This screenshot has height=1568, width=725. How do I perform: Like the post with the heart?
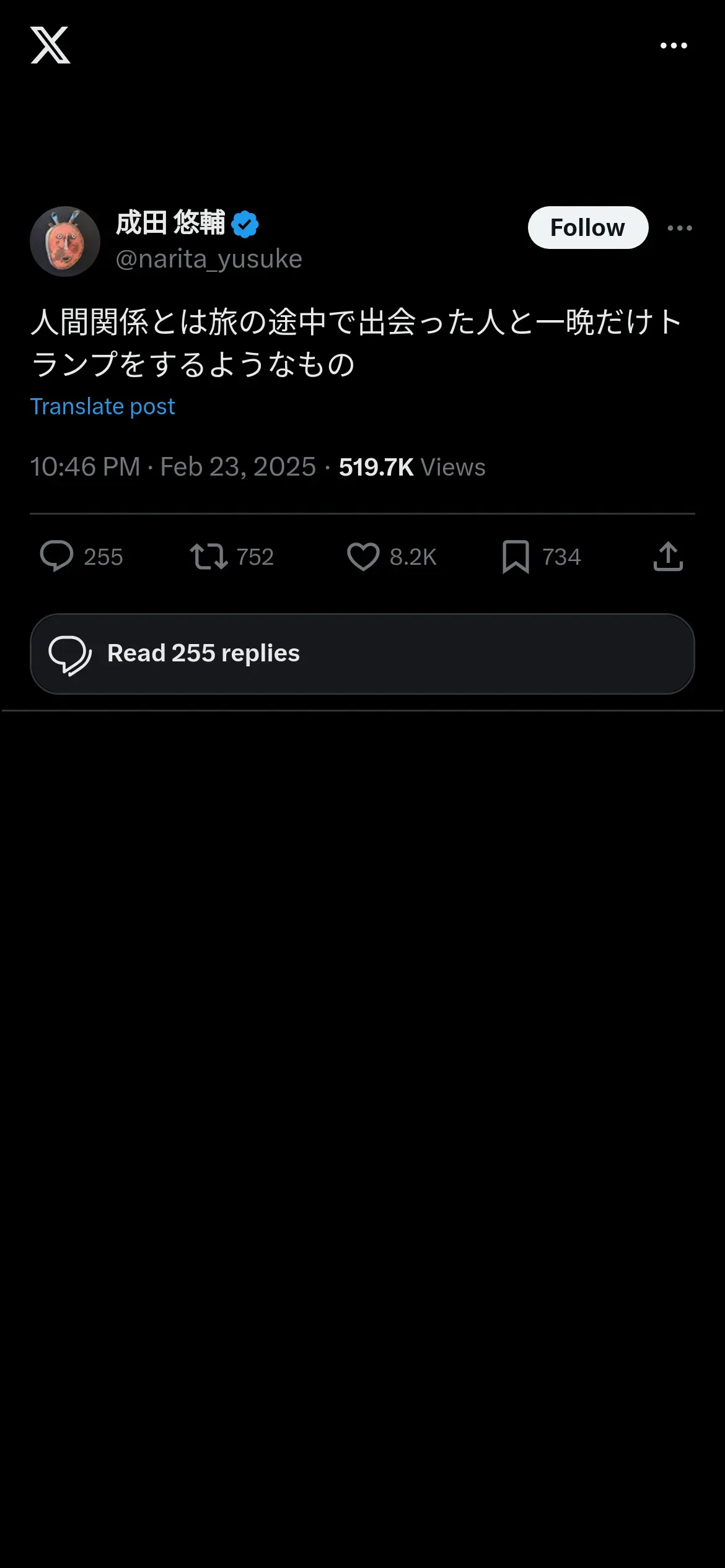coord(363,556)
